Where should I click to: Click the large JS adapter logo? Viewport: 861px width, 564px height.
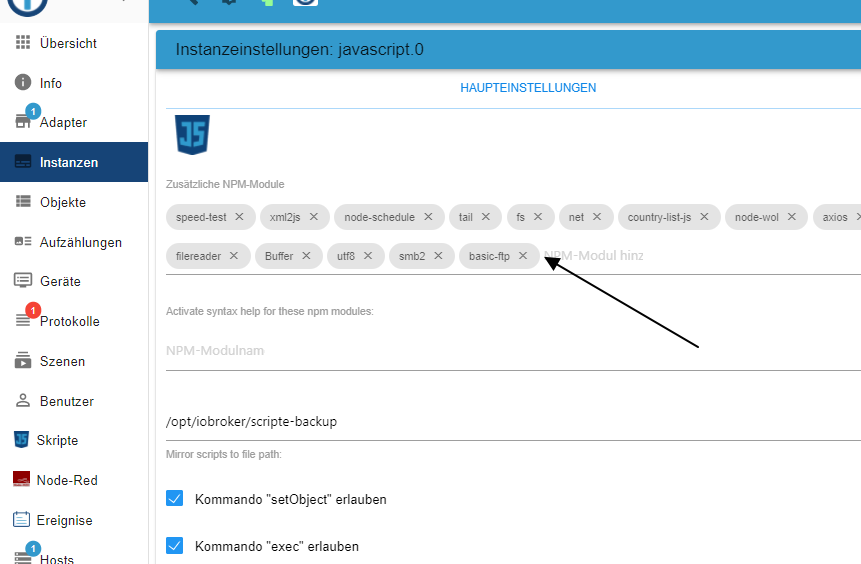[x=192, y=135]
